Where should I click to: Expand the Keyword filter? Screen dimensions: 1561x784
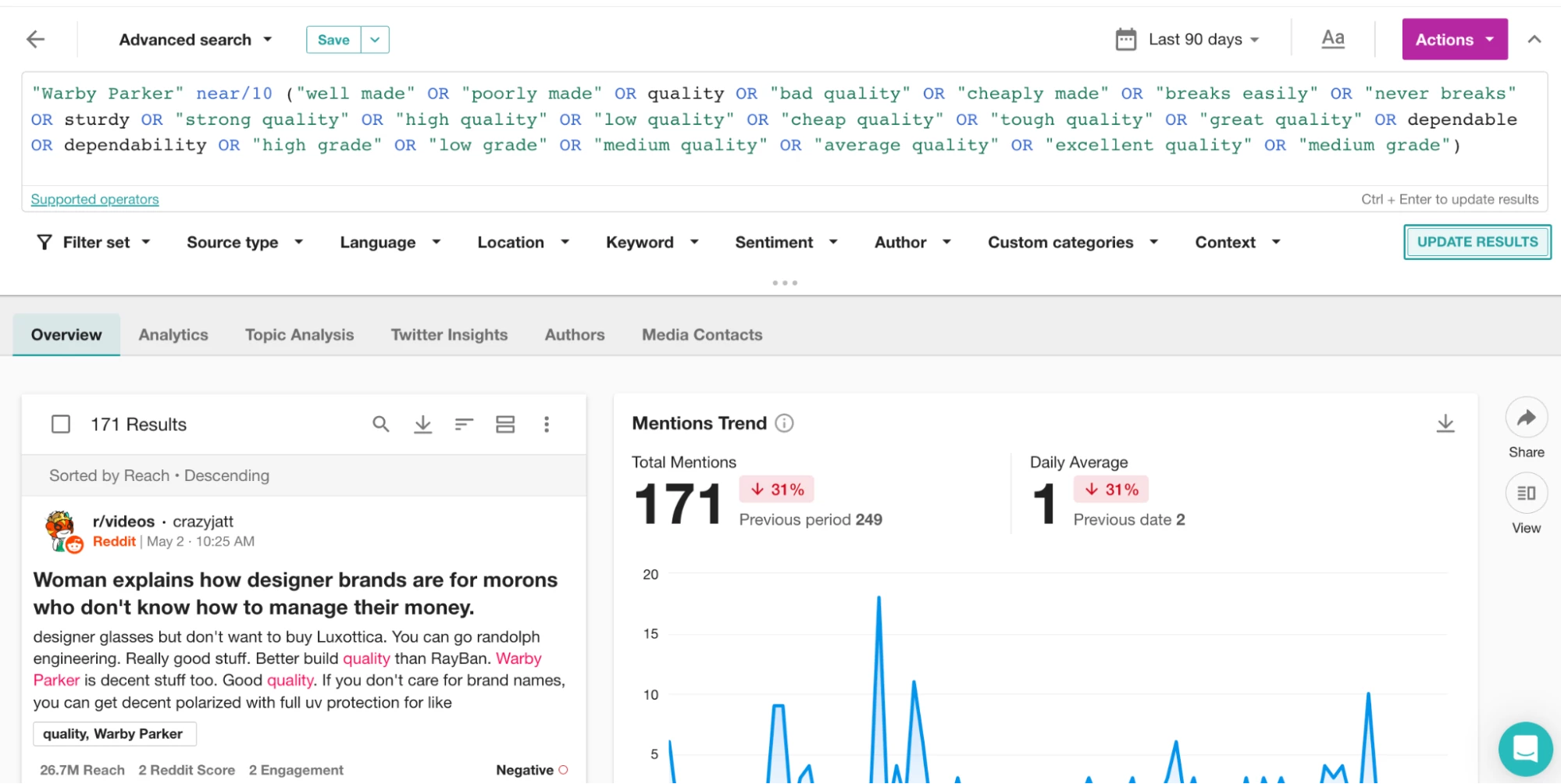(652, 242)
